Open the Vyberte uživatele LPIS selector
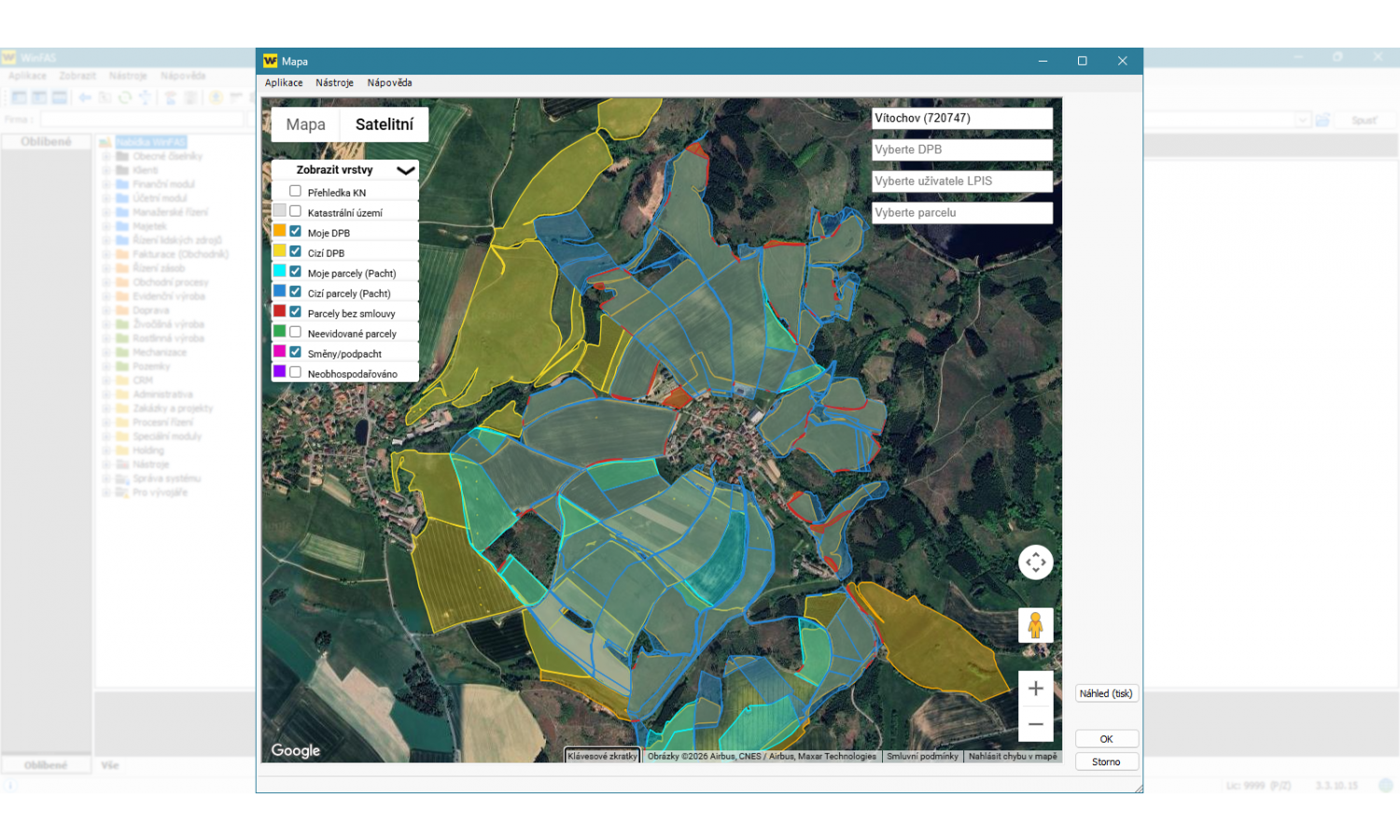This screenshot has height=840, width=1400. tap(961, 181)
